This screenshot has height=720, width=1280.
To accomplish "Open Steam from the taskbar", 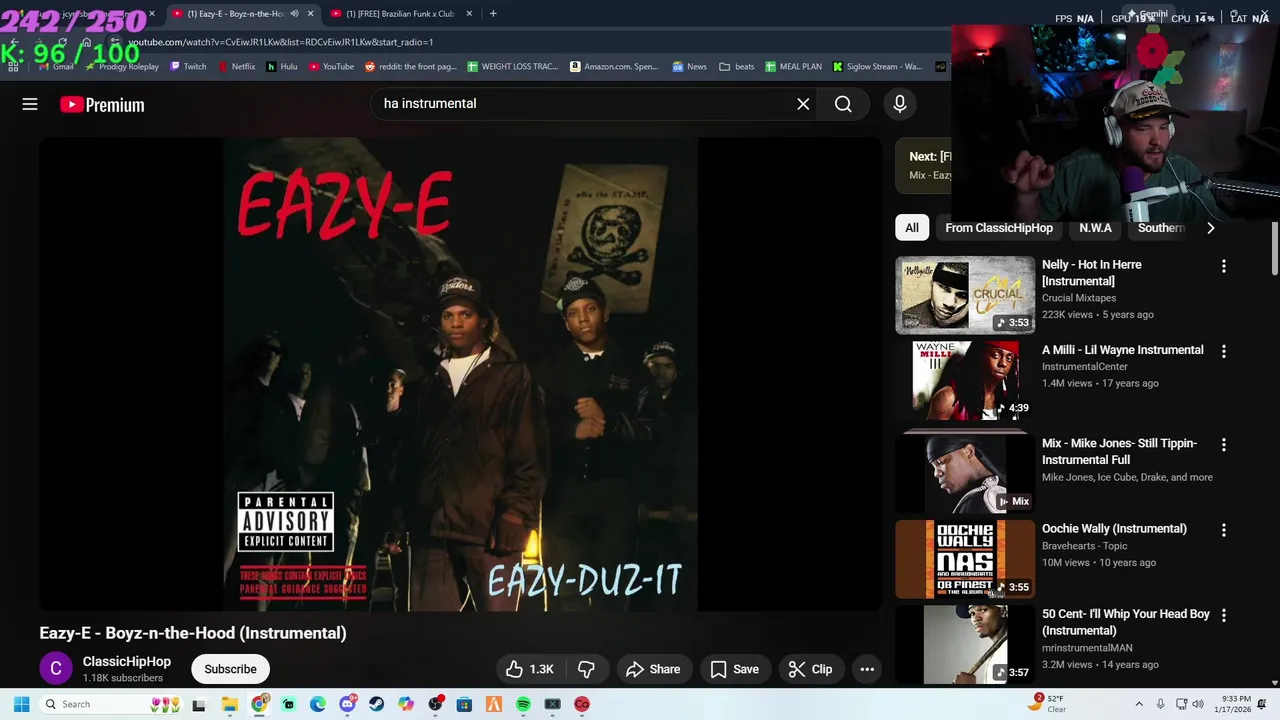I will [376, 704].
